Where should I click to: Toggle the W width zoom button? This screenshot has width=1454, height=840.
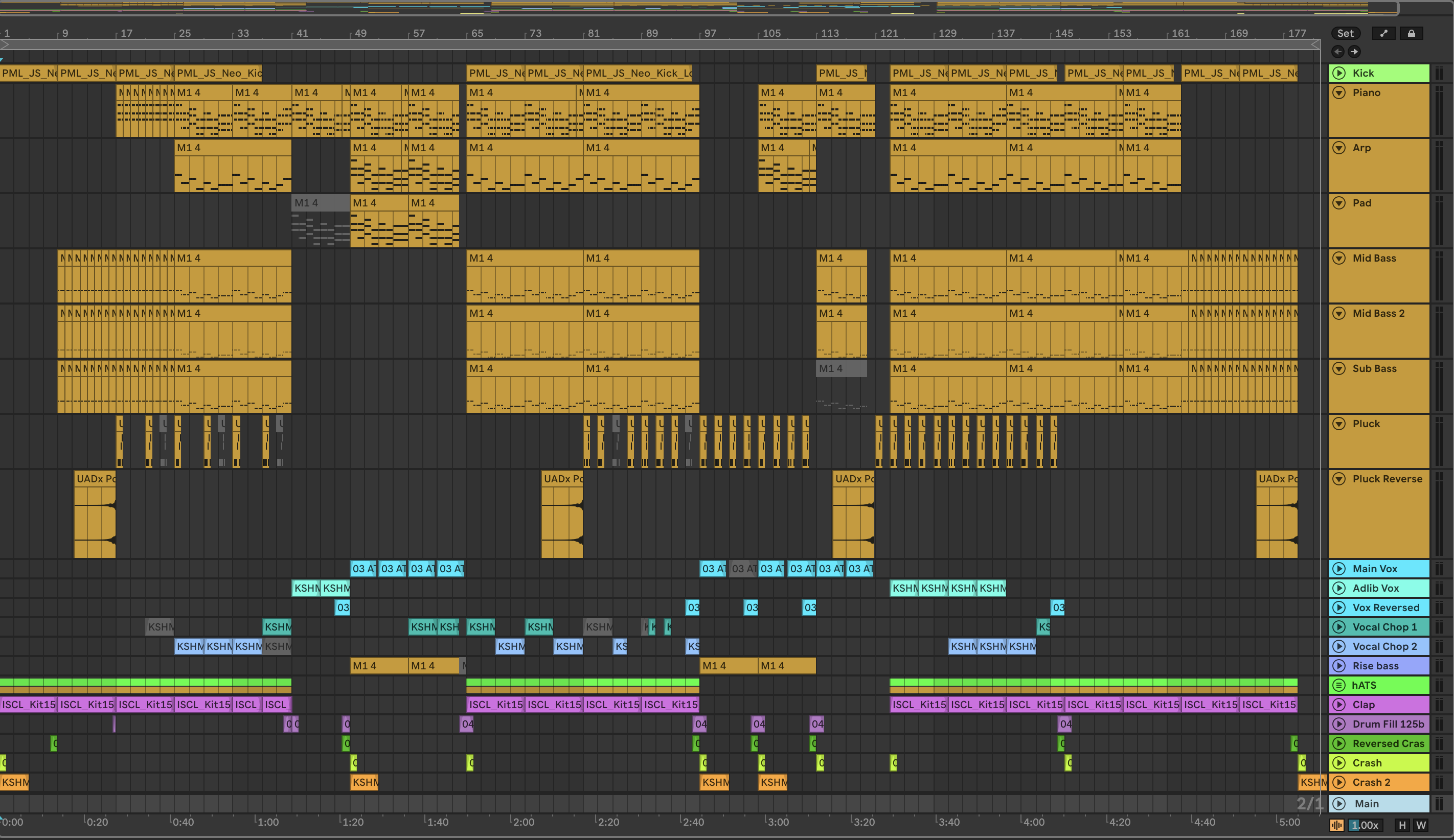pyautogui.click(x=1421, y=825)
